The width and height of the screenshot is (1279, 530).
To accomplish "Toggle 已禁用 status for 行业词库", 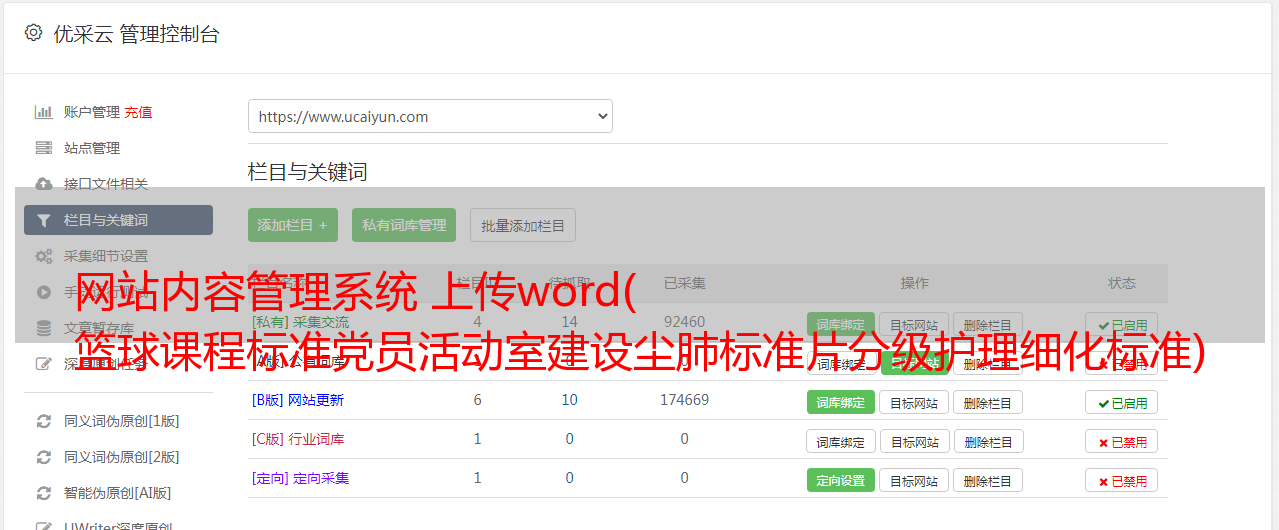I will pos(1122,441).
